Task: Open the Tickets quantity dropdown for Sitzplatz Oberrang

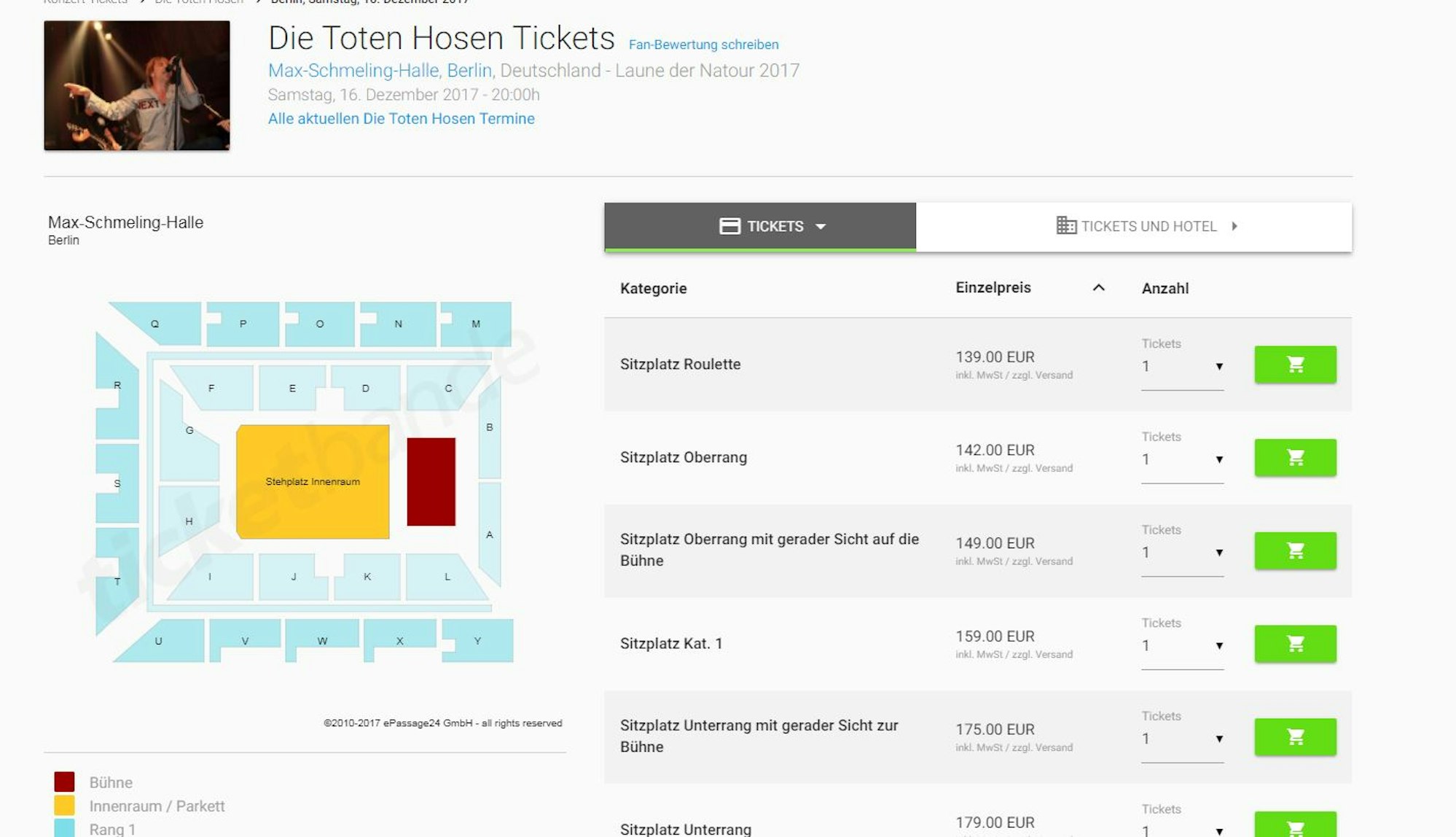Action: [1182, 460]
